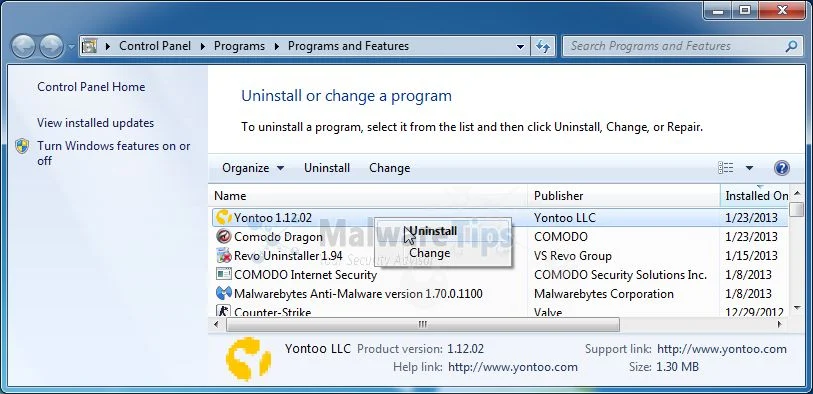Select the Comodo Dragon row
The height and width of the screenshot is (394, 813).
coord(499,237)
